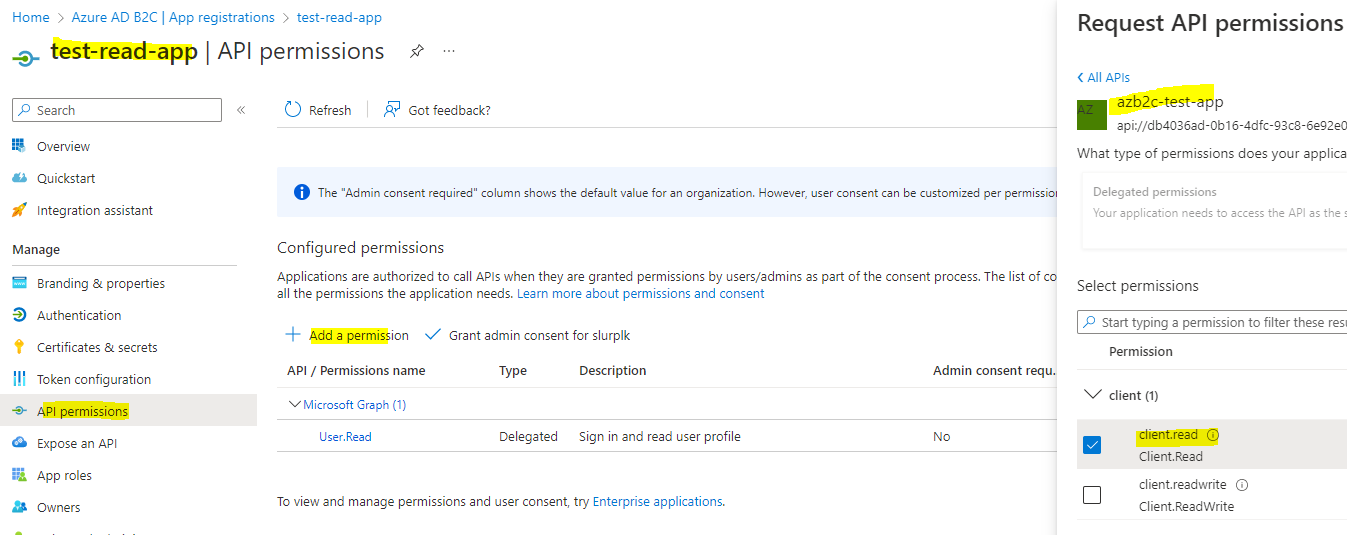Click the Type column header
This screenshot has width=1347, height=535.
point(513,370)
